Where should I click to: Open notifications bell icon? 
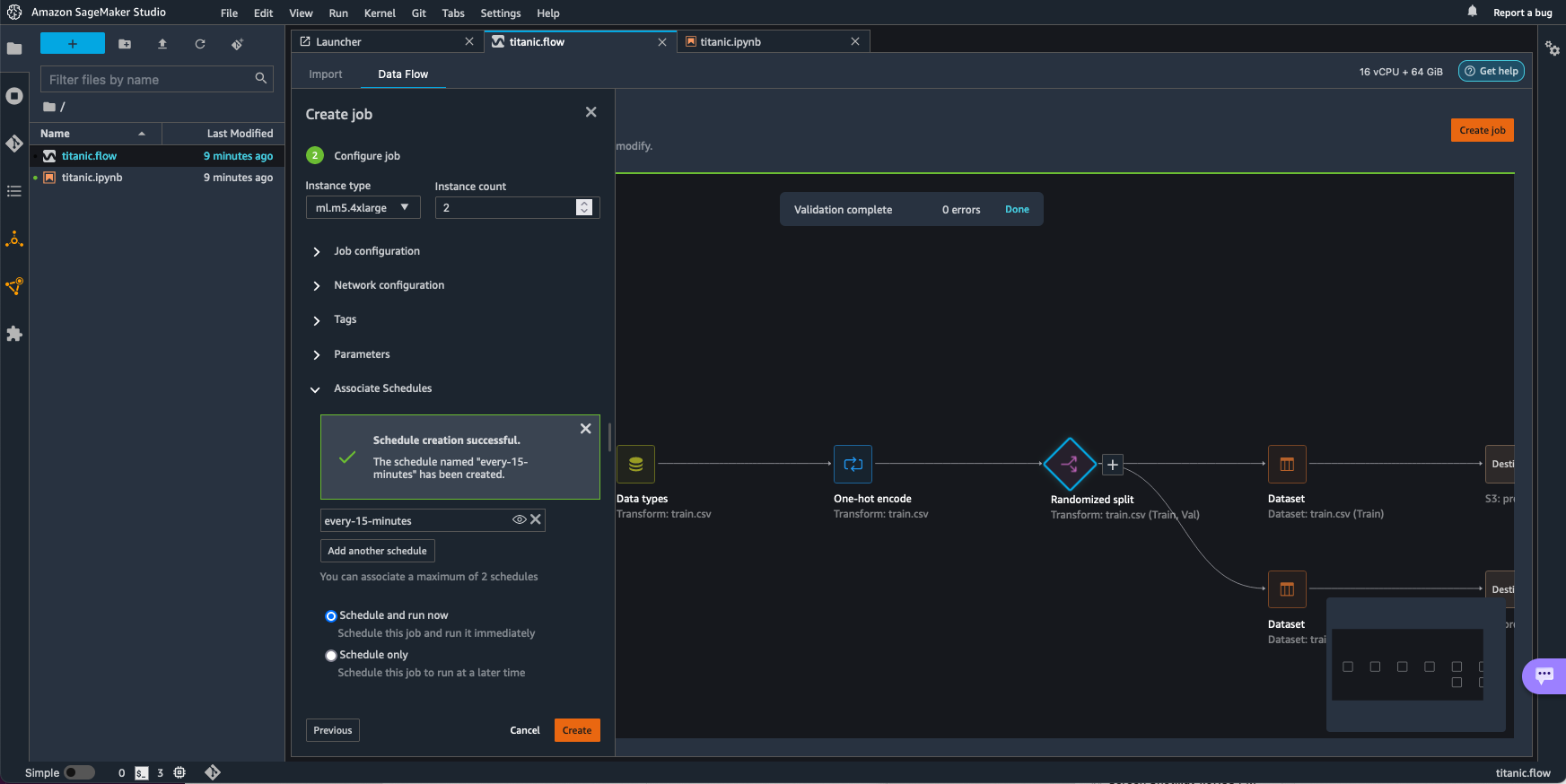point(1472,12)
